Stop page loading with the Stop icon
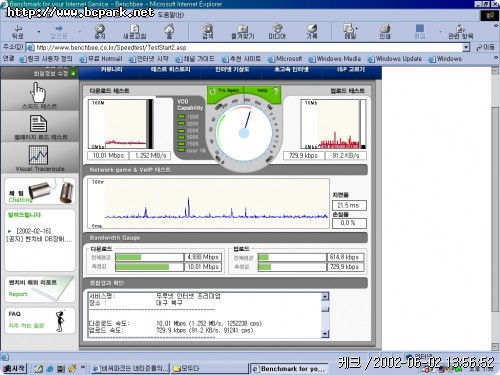 100,31
